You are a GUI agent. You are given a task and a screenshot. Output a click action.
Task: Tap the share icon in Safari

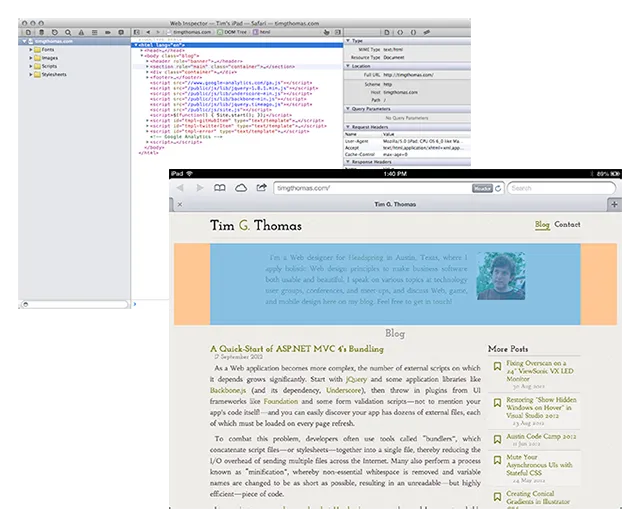tap(261, 188)
